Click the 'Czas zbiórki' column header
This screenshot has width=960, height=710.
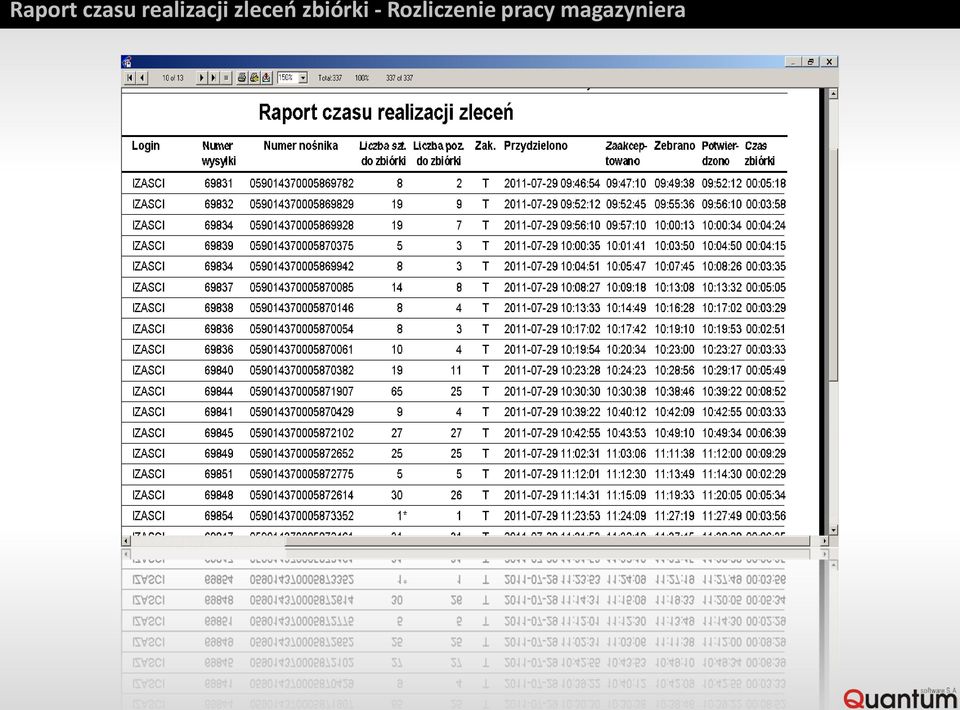pyautogui.click(x=759, y=153)
